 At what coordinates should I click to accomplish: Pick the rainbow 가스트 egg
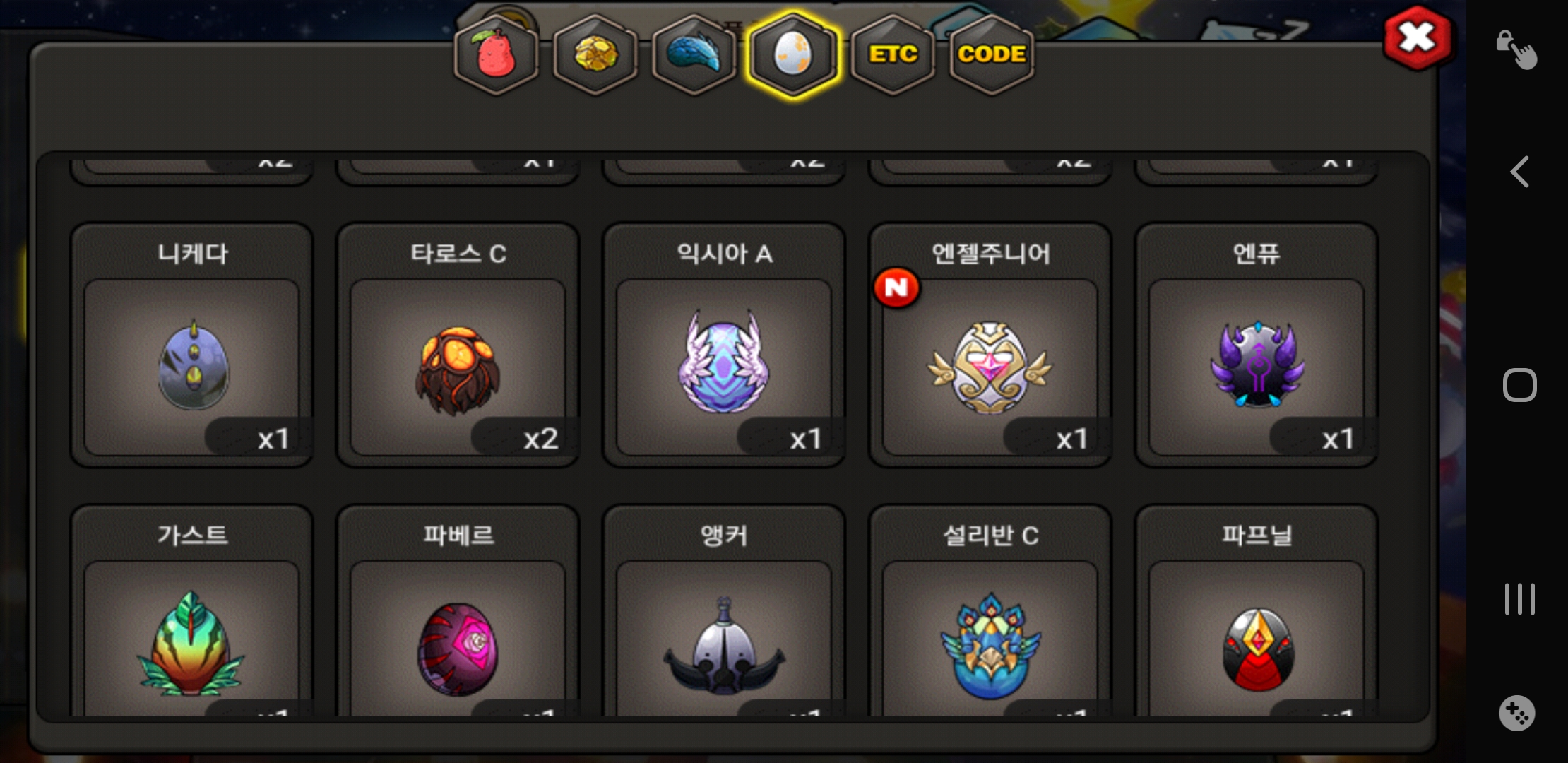coord(191,611)
